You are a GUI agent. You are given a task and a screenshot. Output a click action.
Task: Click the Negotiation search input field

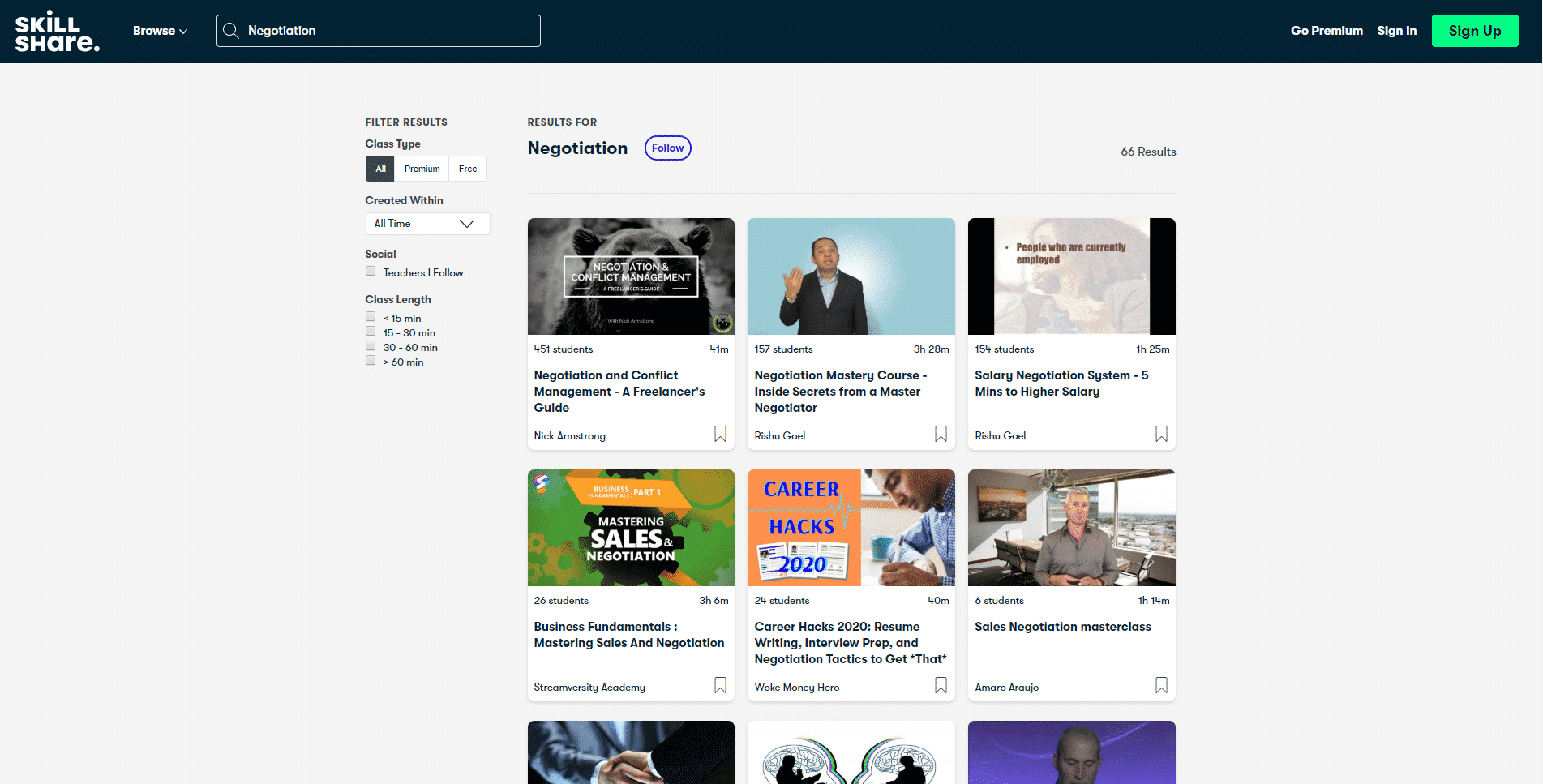click(379, 31)
